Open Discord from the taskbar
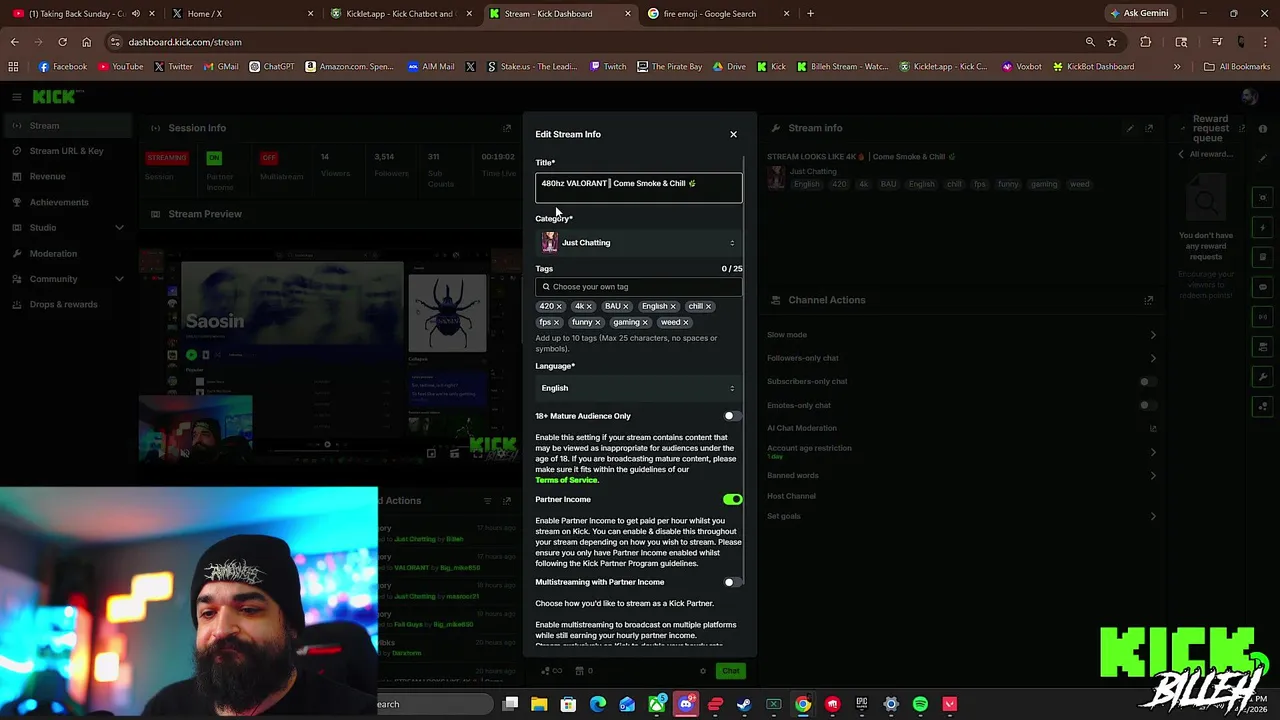 pos(686,704)
